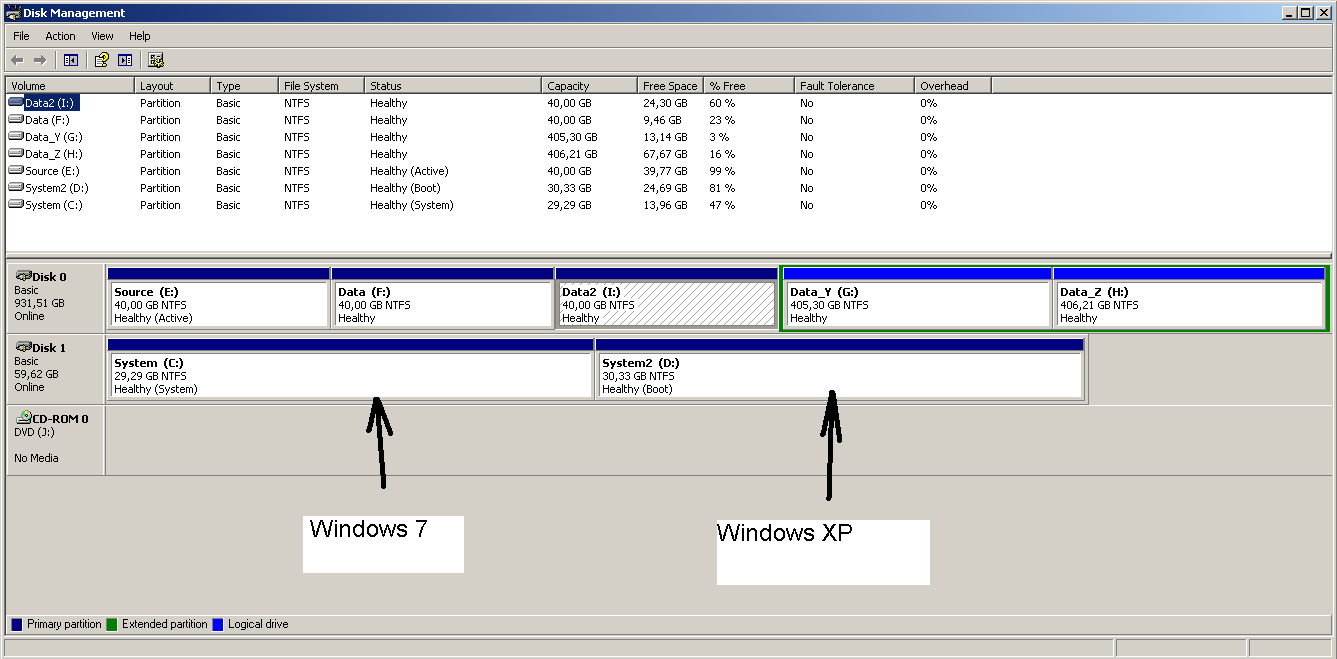The height and width of the screenshot is (659, 1337).
Task: Sort volumes by Capacity column header
Action: pos(589,86)
